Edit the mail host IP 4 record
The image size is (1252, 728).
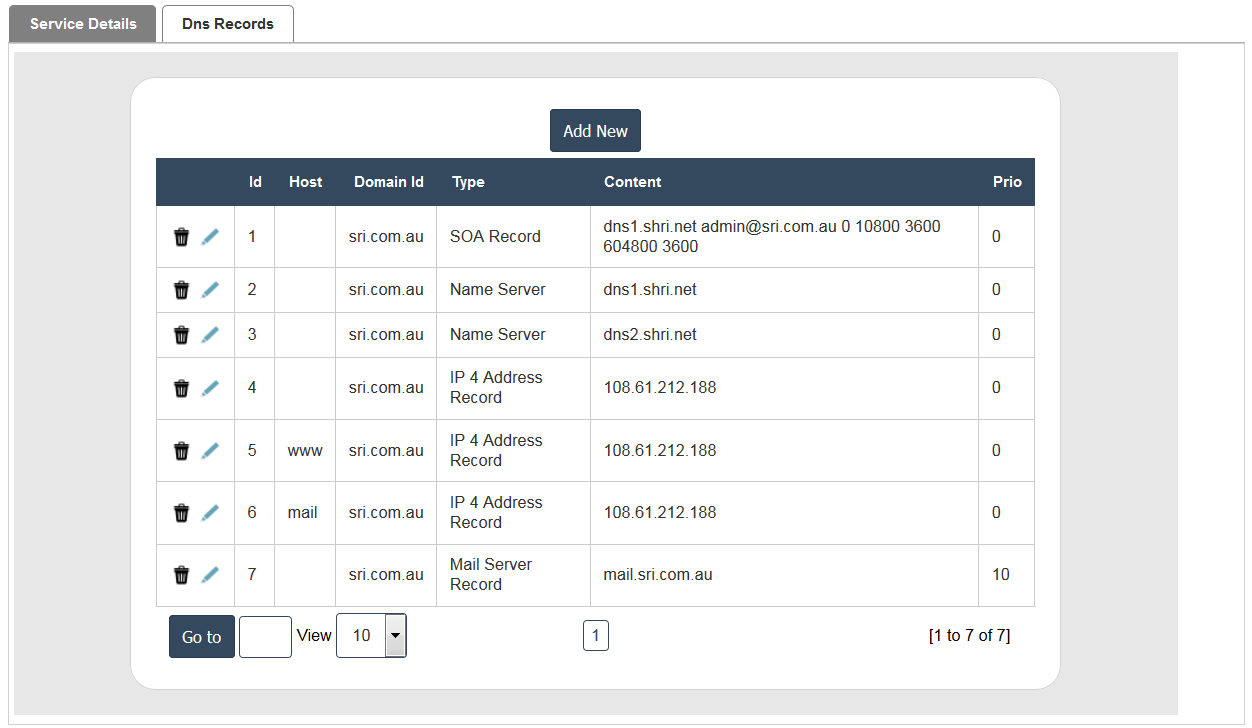pyautogui.click(x=210, y=513)
